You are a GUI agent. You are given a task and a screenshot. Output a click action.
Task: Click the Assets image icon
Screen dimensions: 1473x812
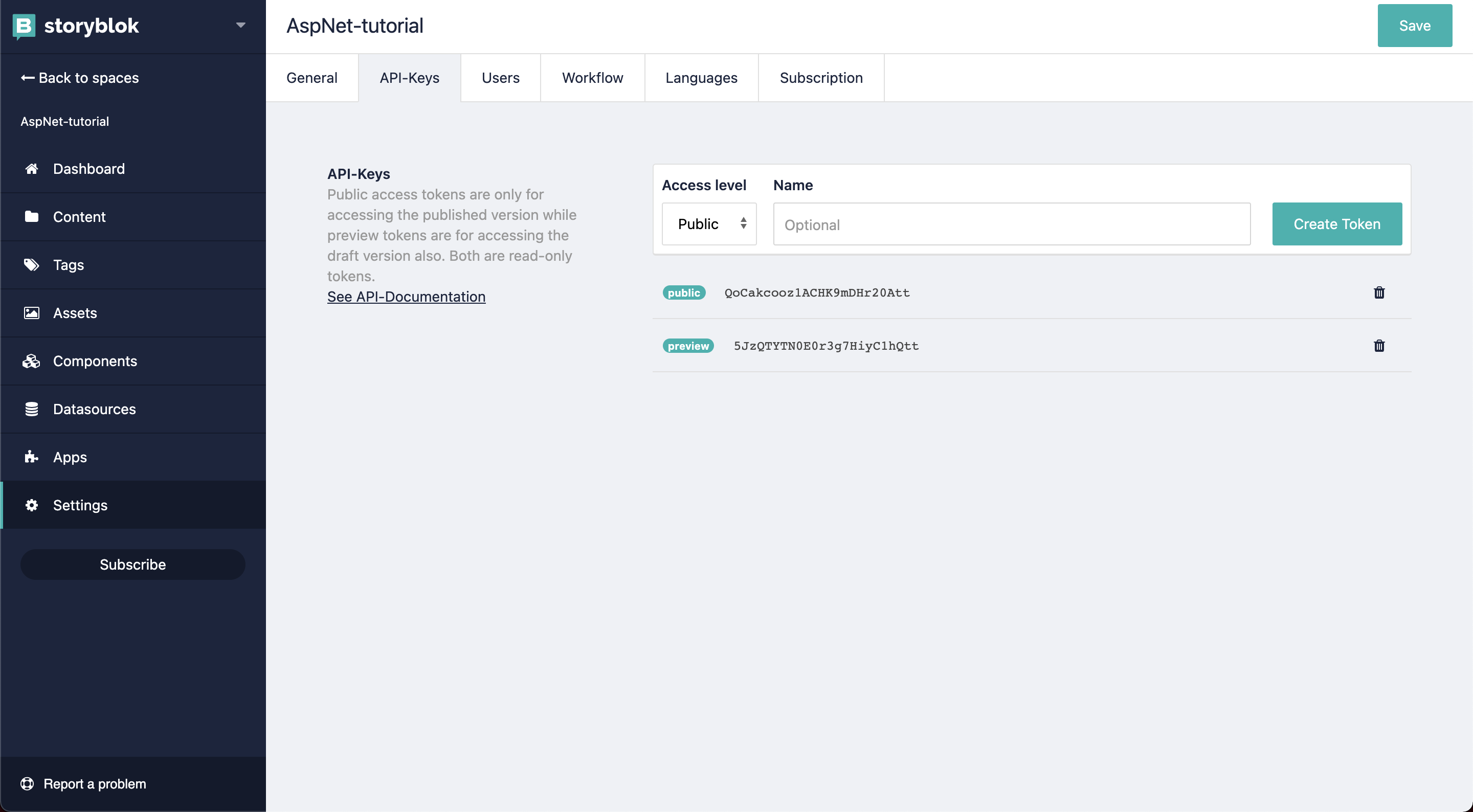pos(31,313)
